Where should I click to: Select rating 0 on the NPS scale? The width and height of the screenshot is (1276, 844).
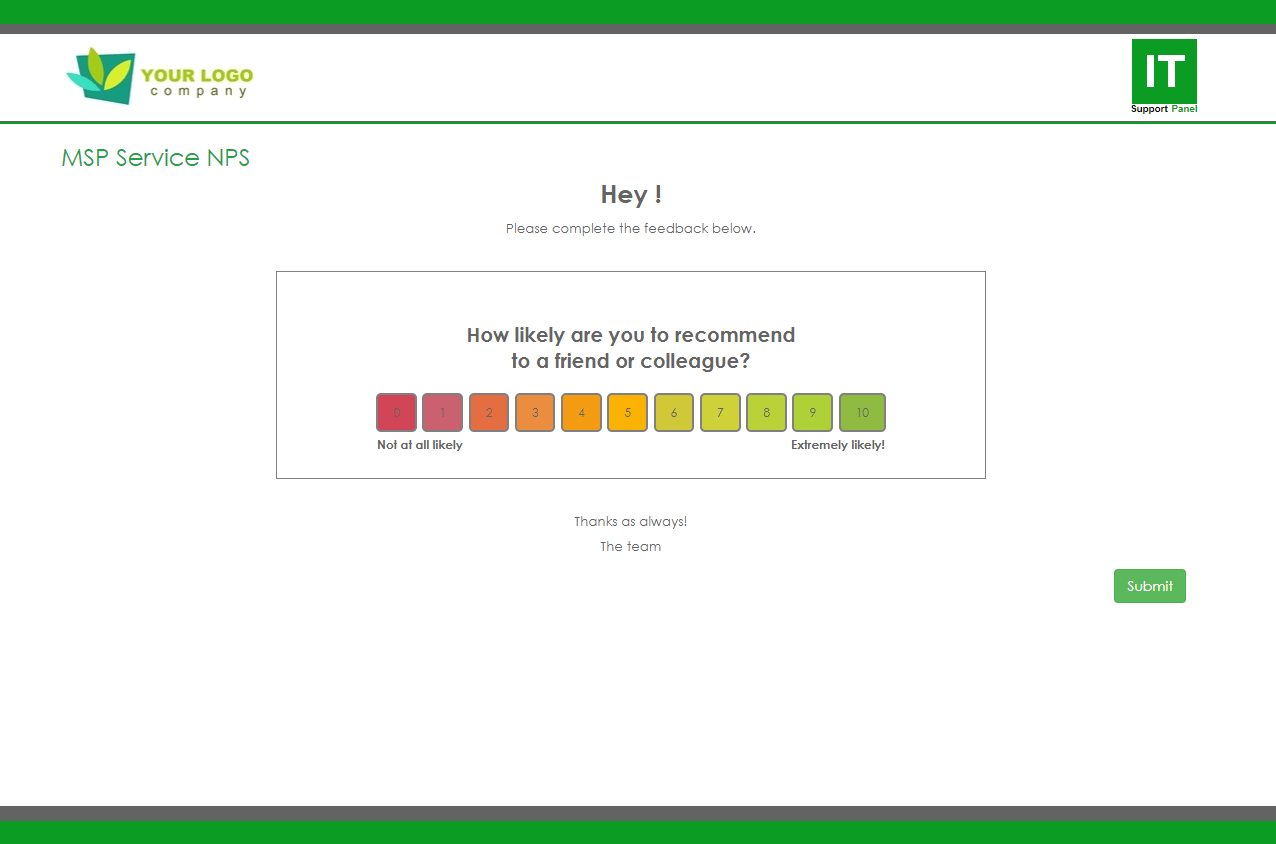pyautogui.click(x=396, y=412)
